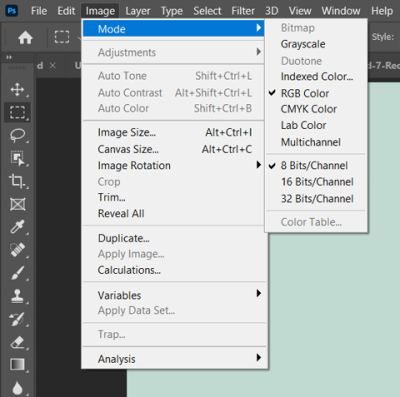The image size is (400, 397).
Task: Switch mode to Grayscale
Action: click(x=316, y=44)
